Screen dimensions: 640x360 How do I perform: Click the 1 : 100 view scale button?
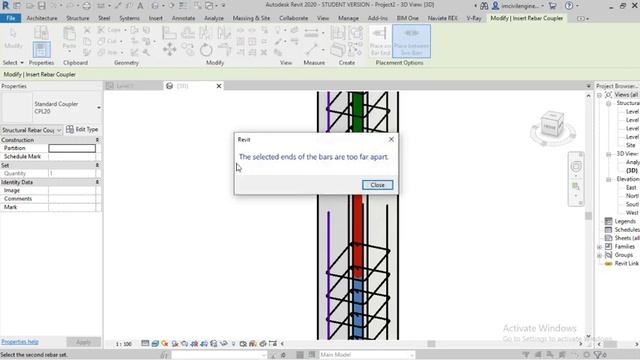pos(123,344)
